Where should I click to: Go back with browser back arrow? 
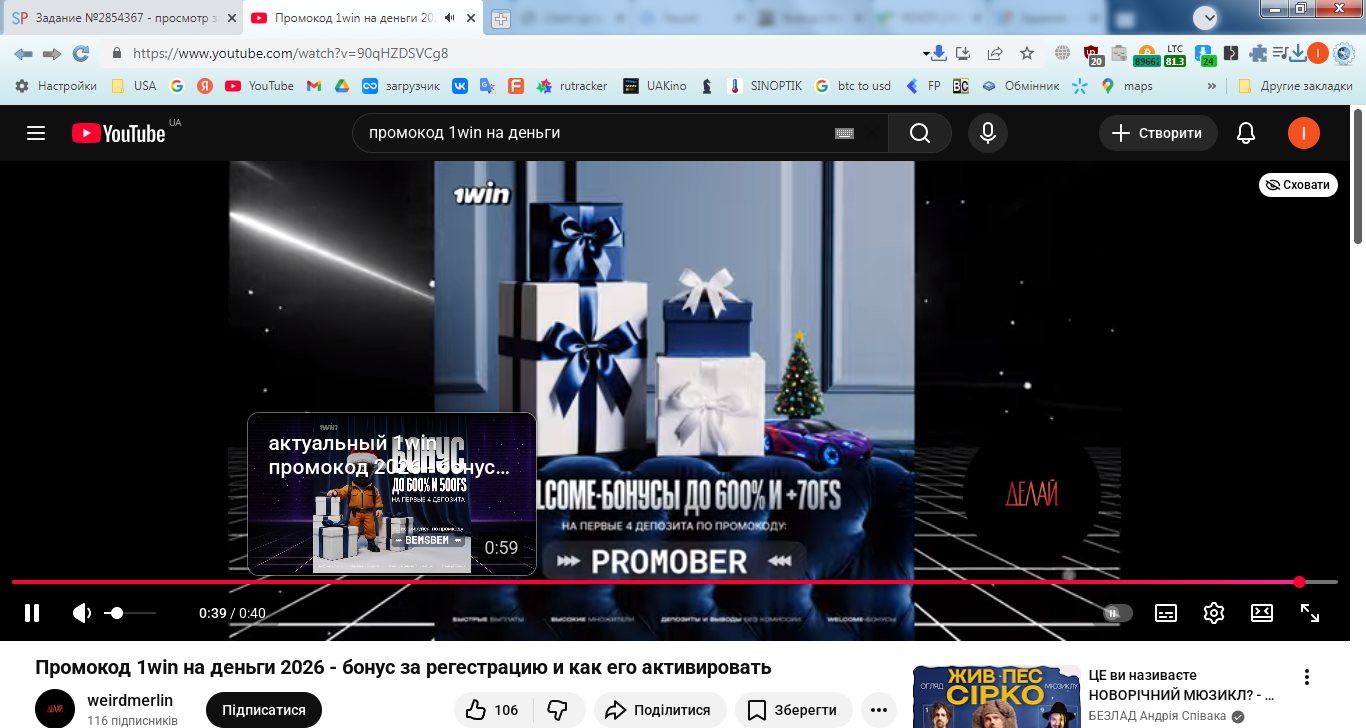point(23,53)
